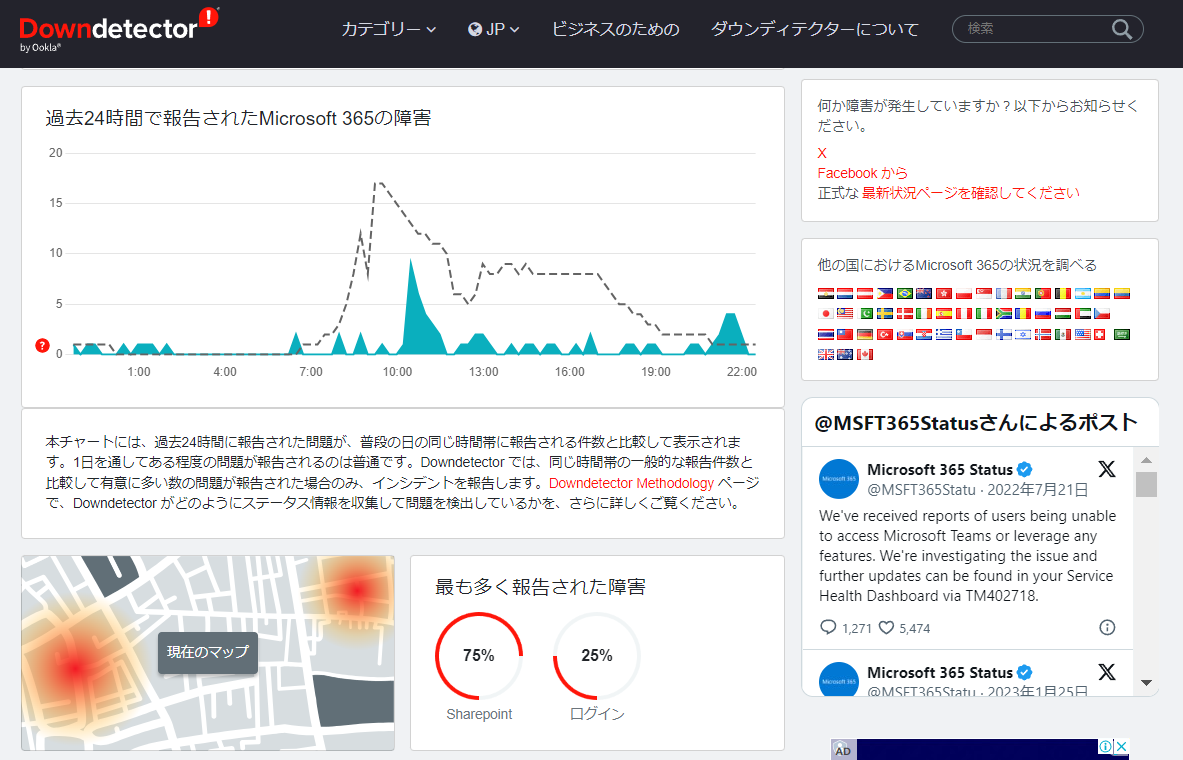The image size is (1183, 760).
Task: Select the United States flag
Action: click(1083, 334)
